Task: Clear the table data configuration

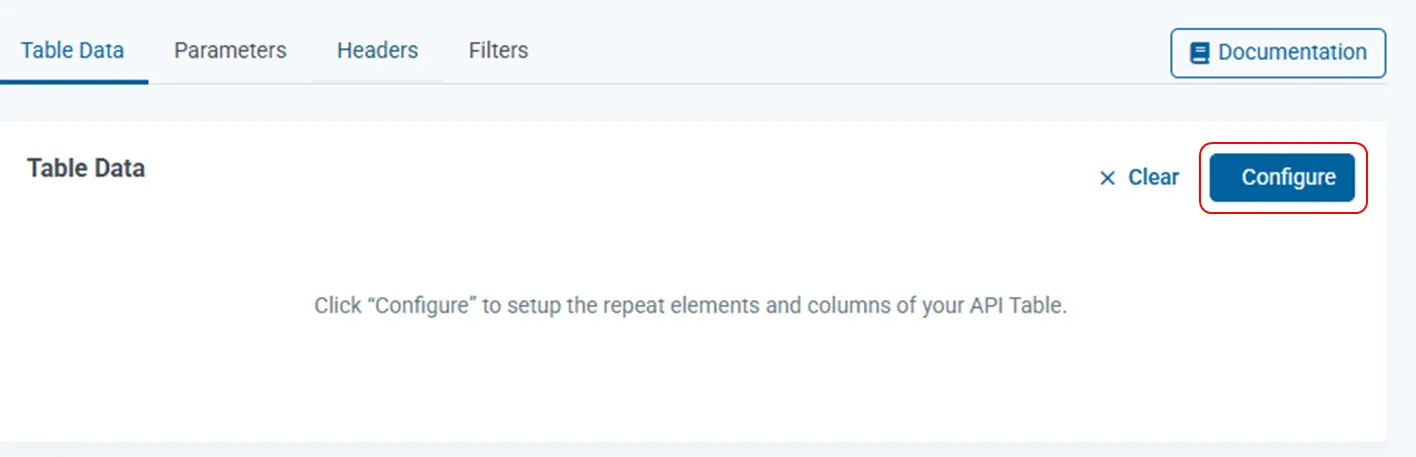Action: click(1153, 178)
